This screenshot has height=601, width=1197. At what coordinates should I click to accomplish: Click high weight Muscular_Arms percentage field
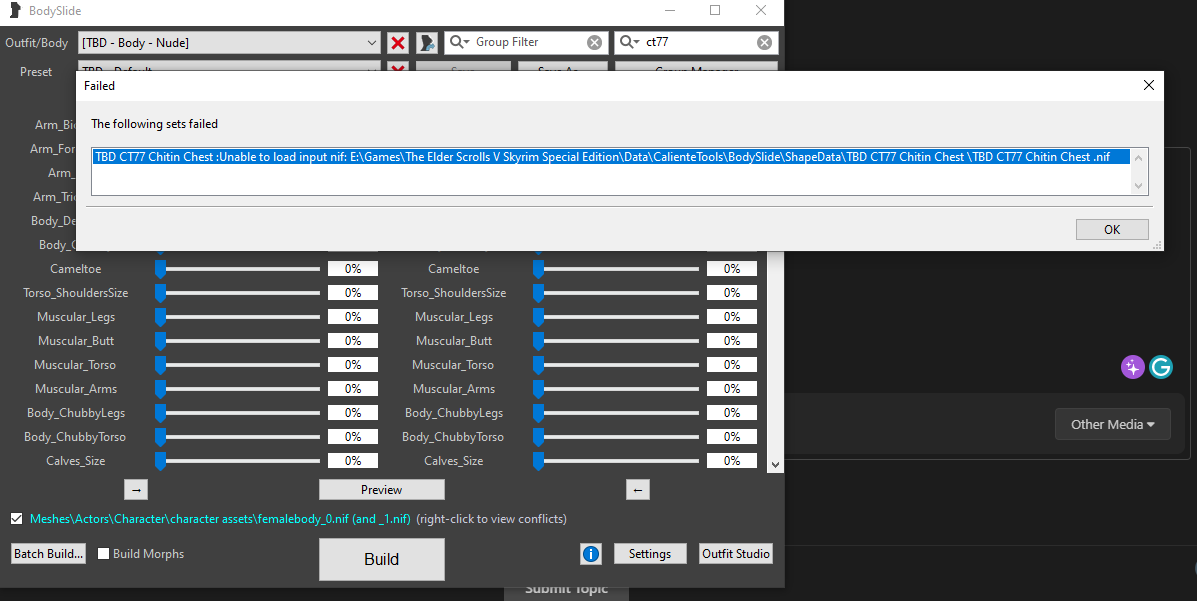pyautogui.click(x=731, y=389)
